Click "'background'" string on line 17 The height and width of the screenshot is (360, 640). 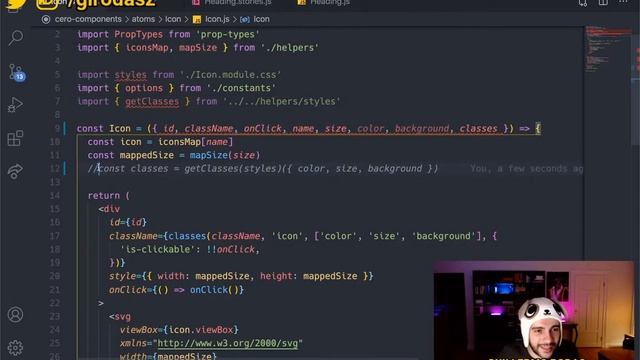(443, 236)
